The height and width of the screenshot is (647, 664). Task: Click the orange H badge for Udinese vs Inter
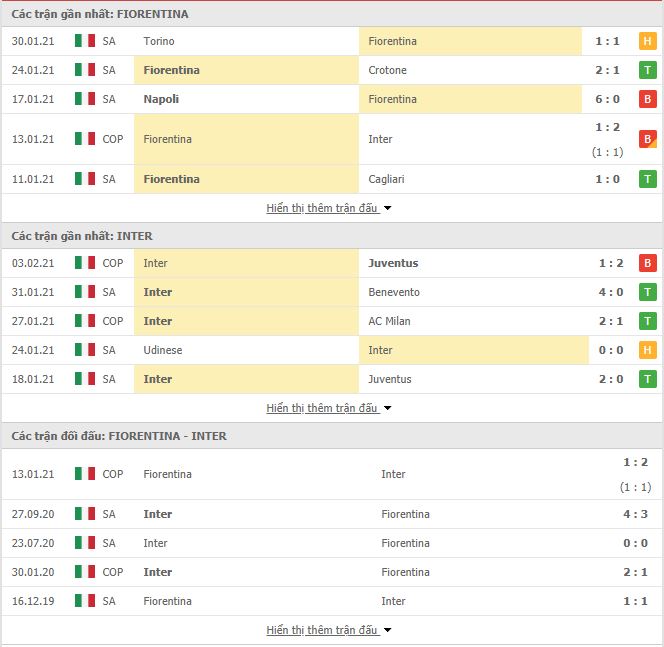(647, 350)
